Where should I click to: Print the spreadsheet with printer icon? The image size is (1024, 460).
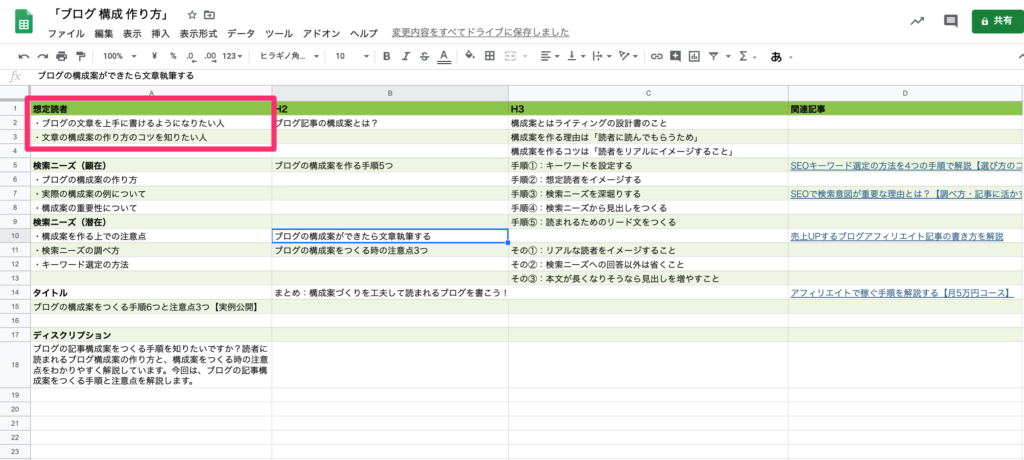[x=62, y=56]
